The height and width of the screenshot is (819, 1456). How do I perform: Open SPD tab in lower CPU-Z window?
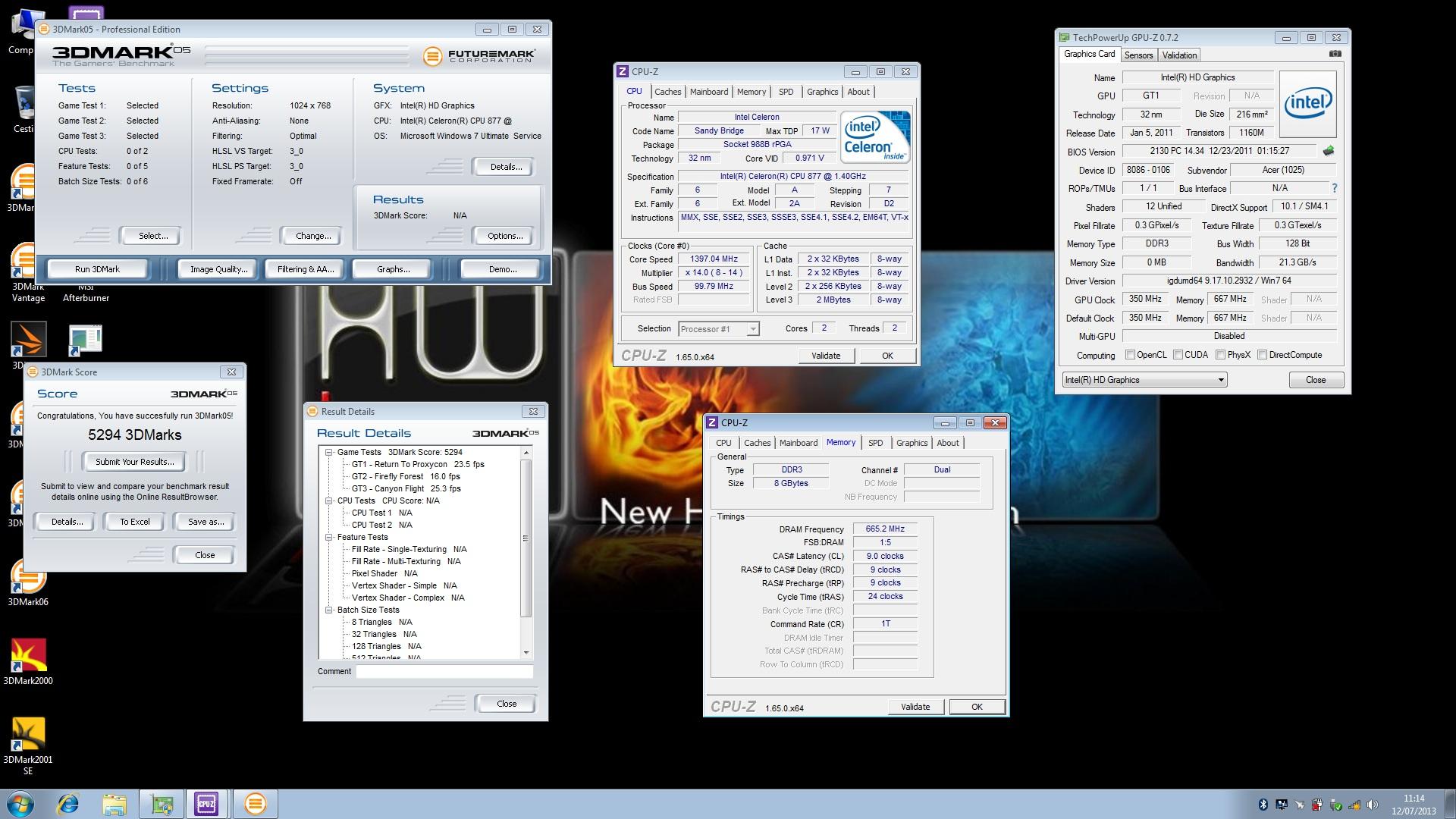tap(875, 443)
